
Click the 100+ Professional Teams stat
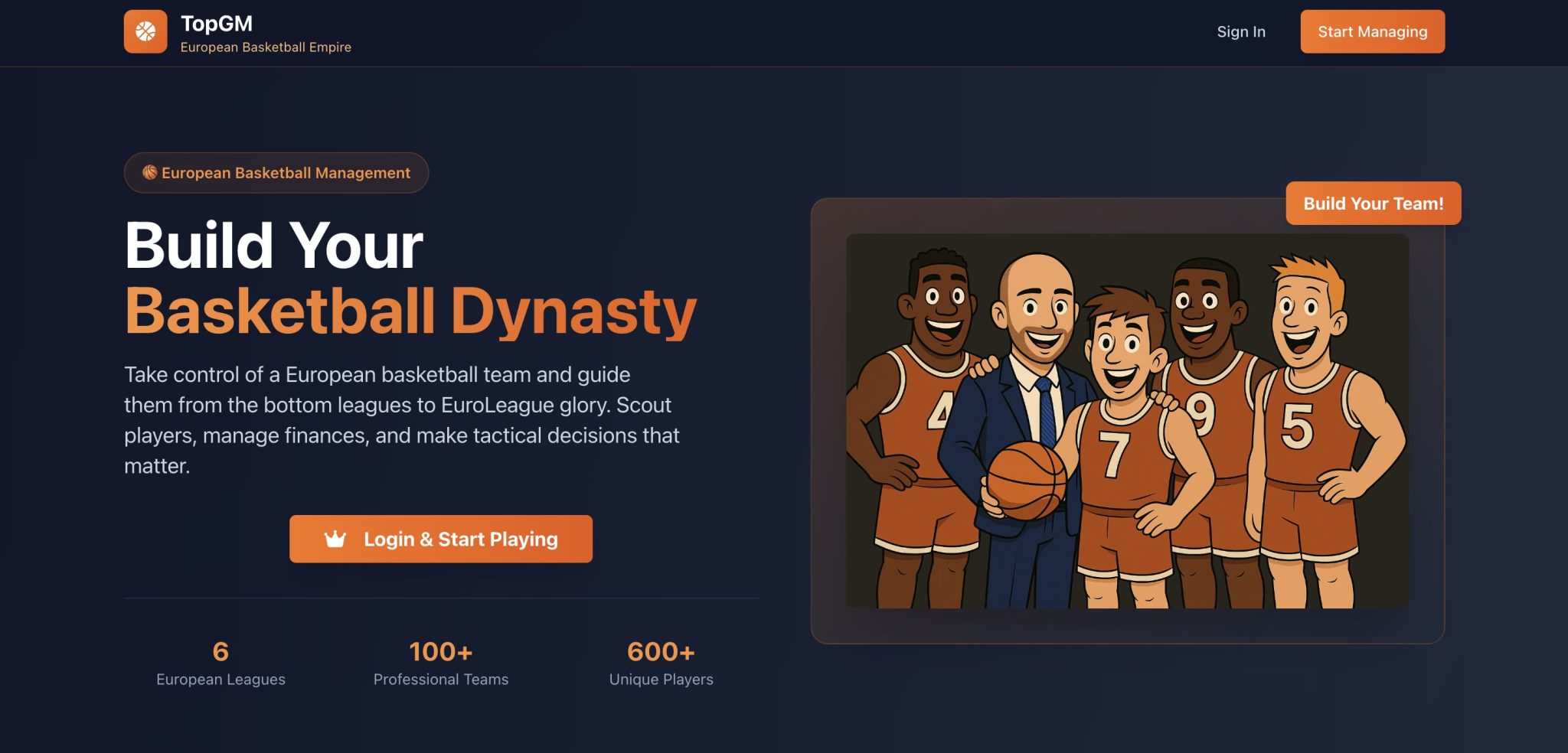[x=441, y=663]
